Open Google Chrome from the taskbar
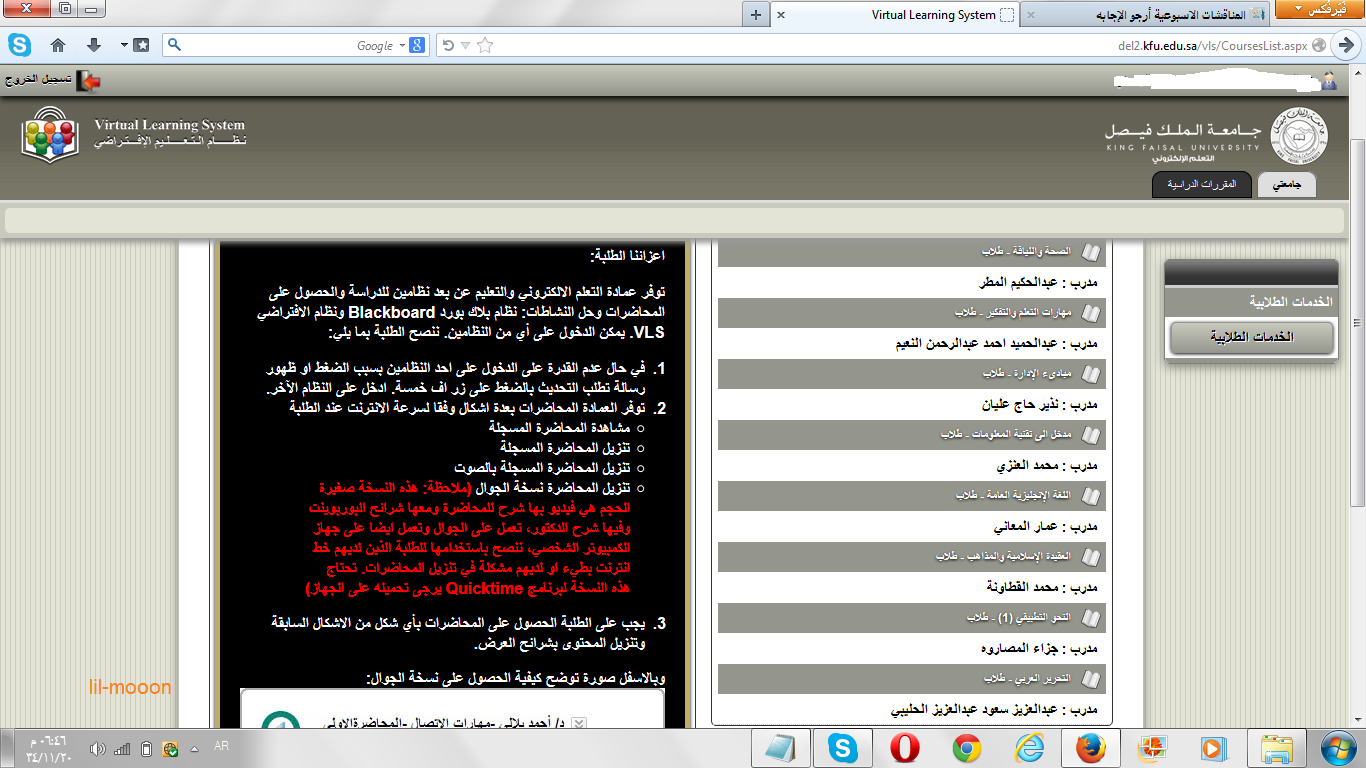The height and width of the screenshot is (768, 1366). 966,748
